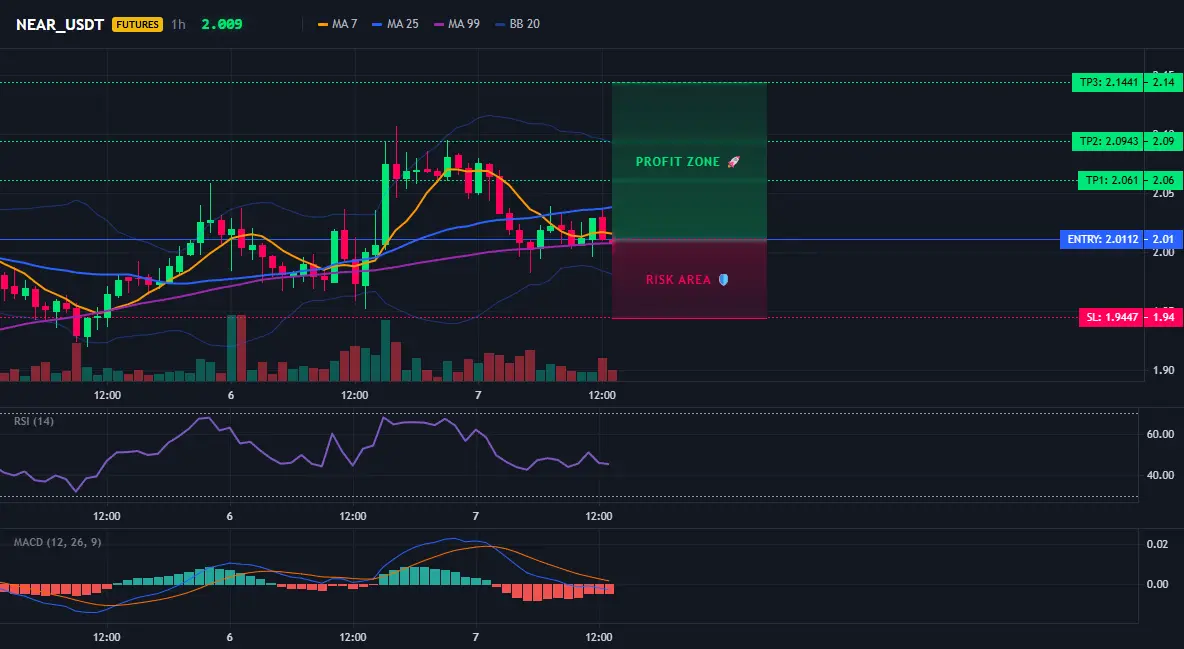Click the 60.00 RSI axis value

1161,434
